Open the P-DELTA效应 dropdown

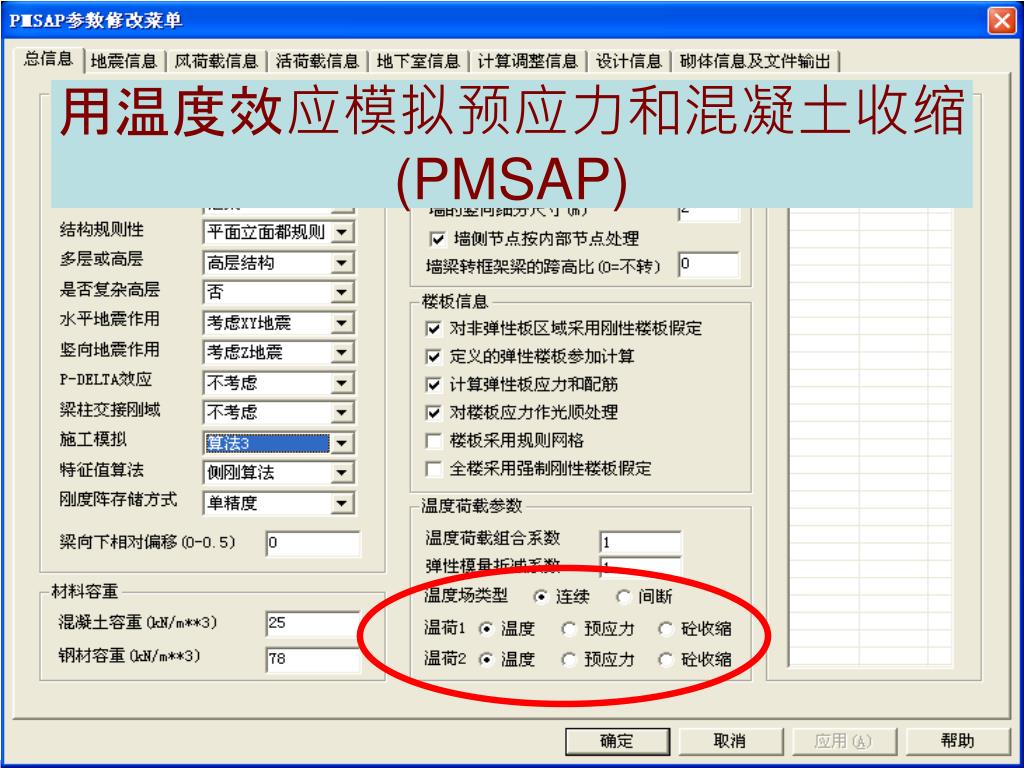pos(342,383)
